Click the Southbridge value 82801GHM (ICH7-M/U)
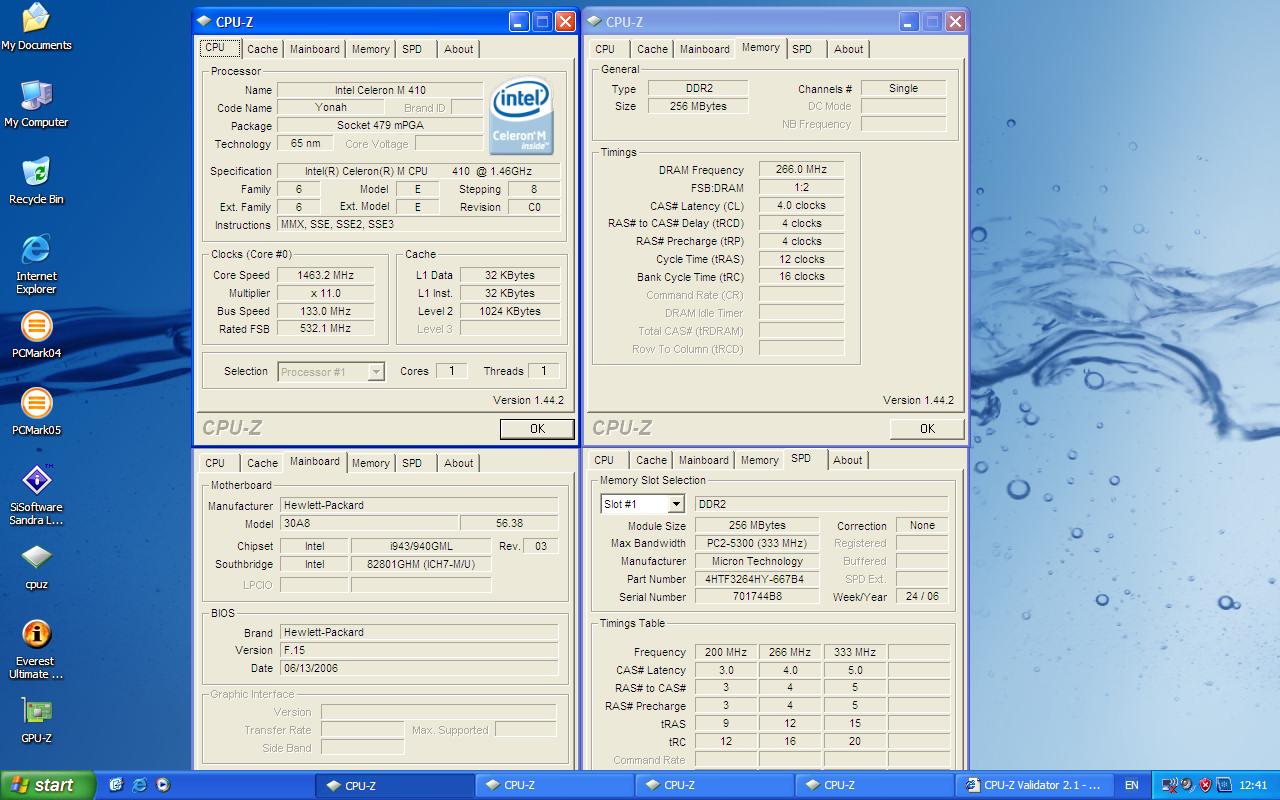 420,564
